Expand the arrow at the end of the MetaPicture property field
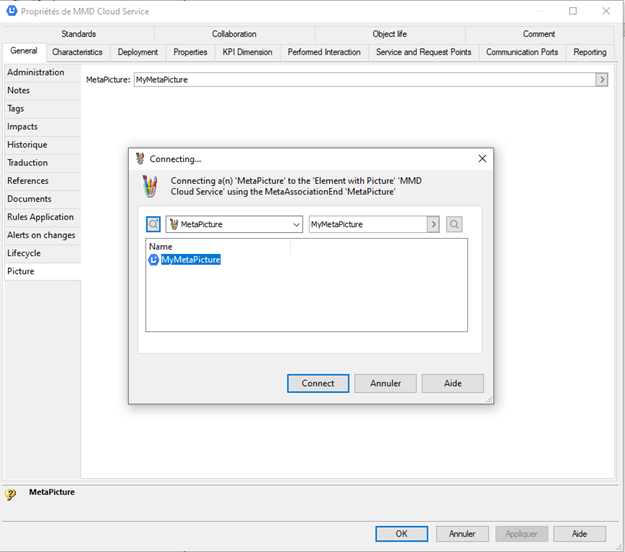 (601, 79)
